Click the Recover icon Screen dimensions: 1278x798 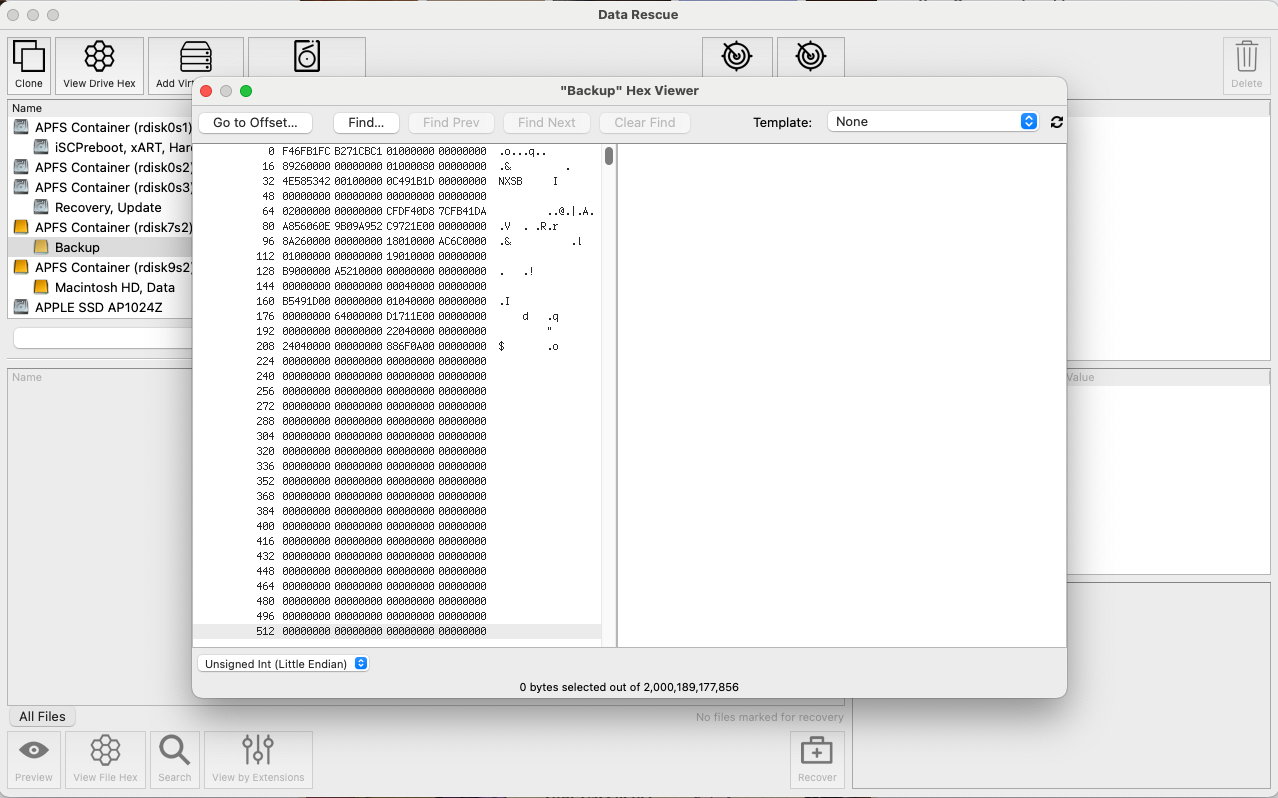[816, 759]
